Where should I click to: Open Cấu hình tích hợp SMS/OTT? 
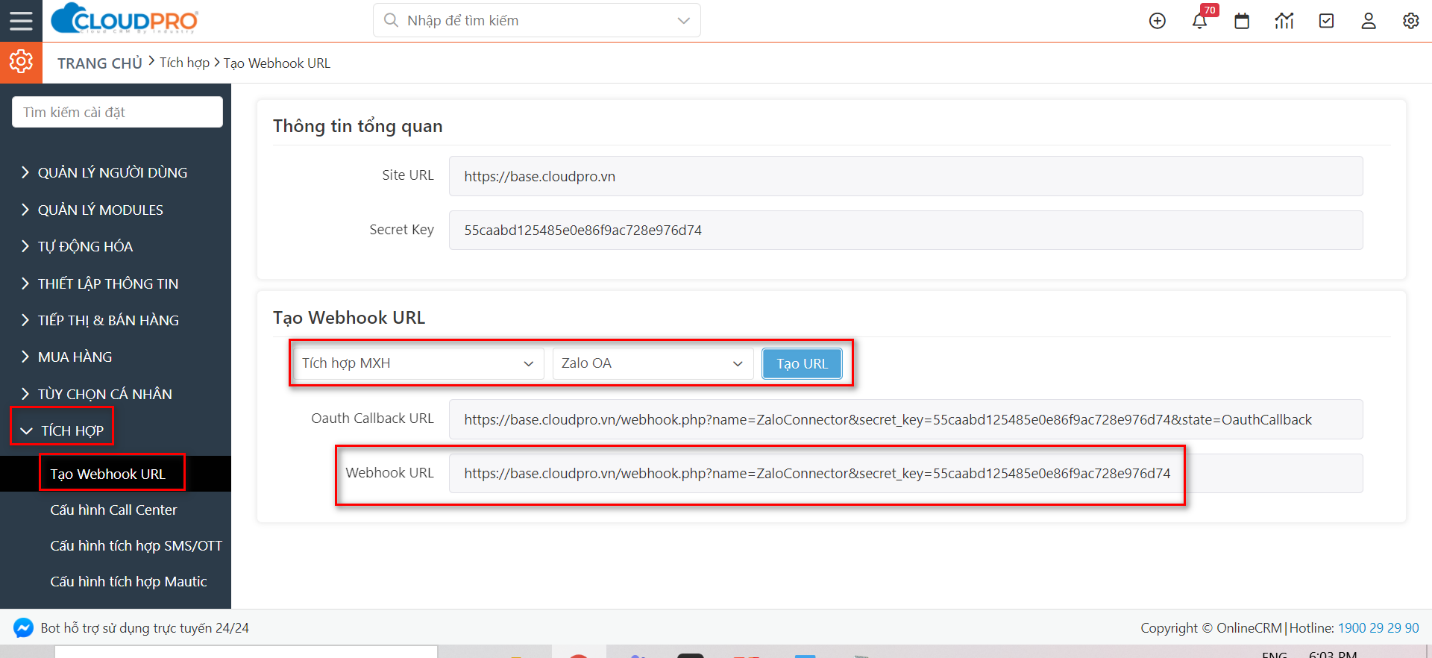(x=136, y=546)
